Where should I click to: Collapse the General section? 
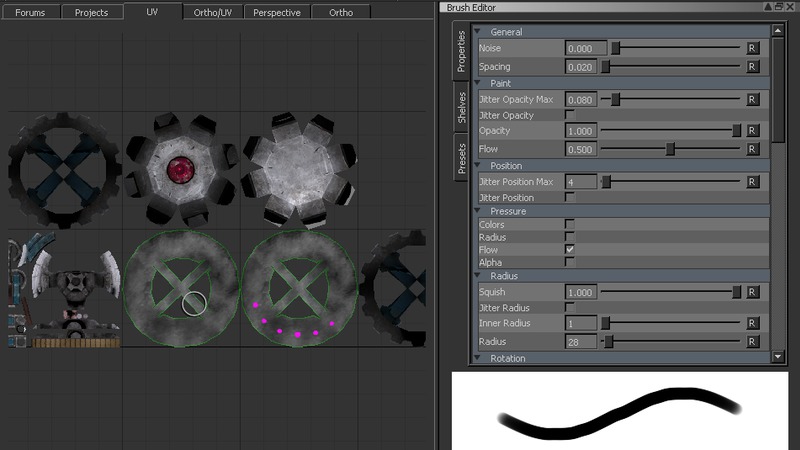pyautogui.click(x=483, y=32)
